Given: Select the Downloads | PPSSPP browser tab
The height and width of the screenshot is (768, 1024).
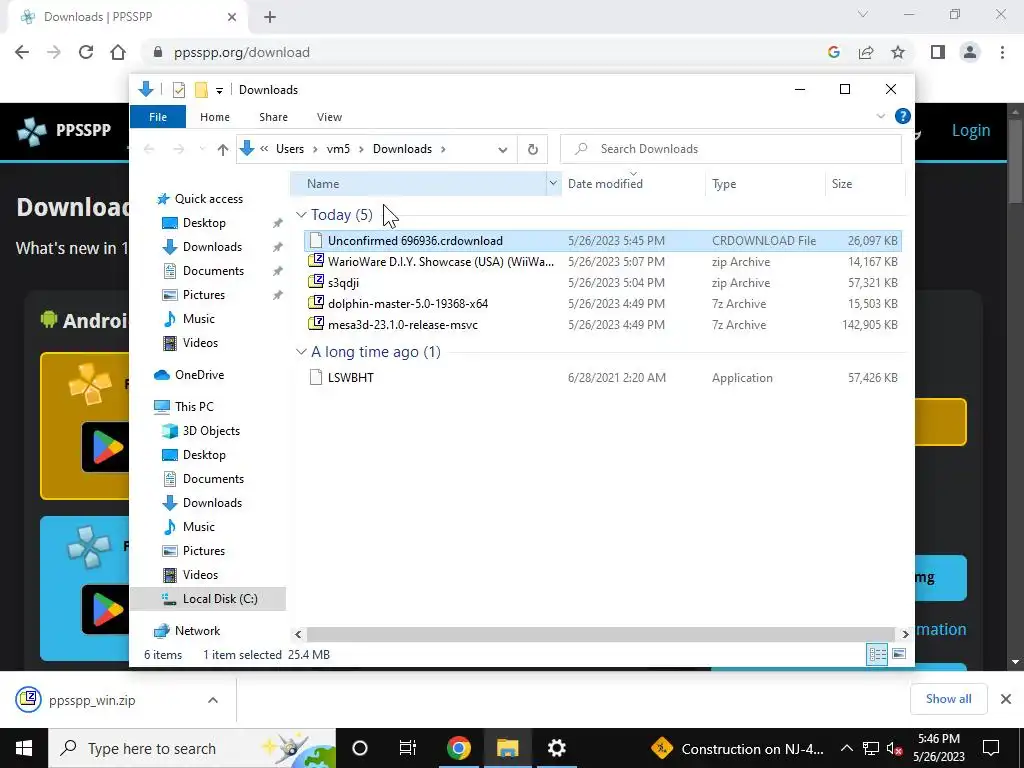Looking at the screenshot, I should (129, 17).
